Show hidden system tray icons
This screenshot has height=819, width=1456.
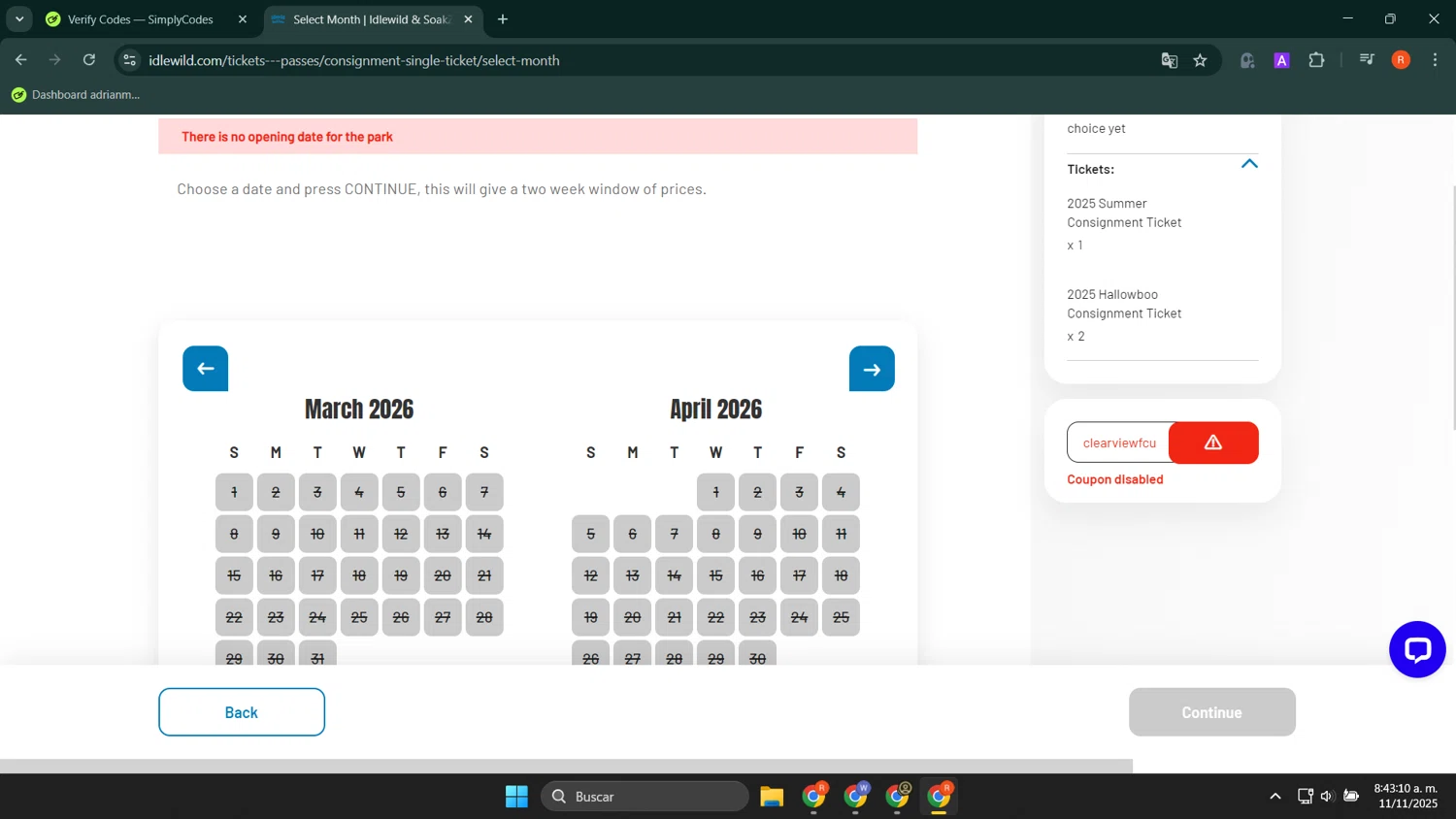click(x=1275, y=797)
